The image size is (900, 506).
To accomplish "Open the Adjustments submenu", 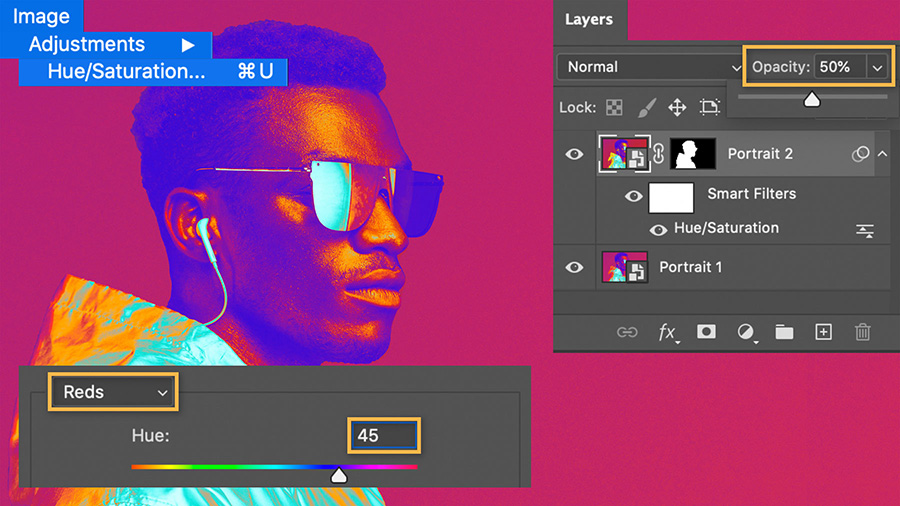I will point(106,45).
